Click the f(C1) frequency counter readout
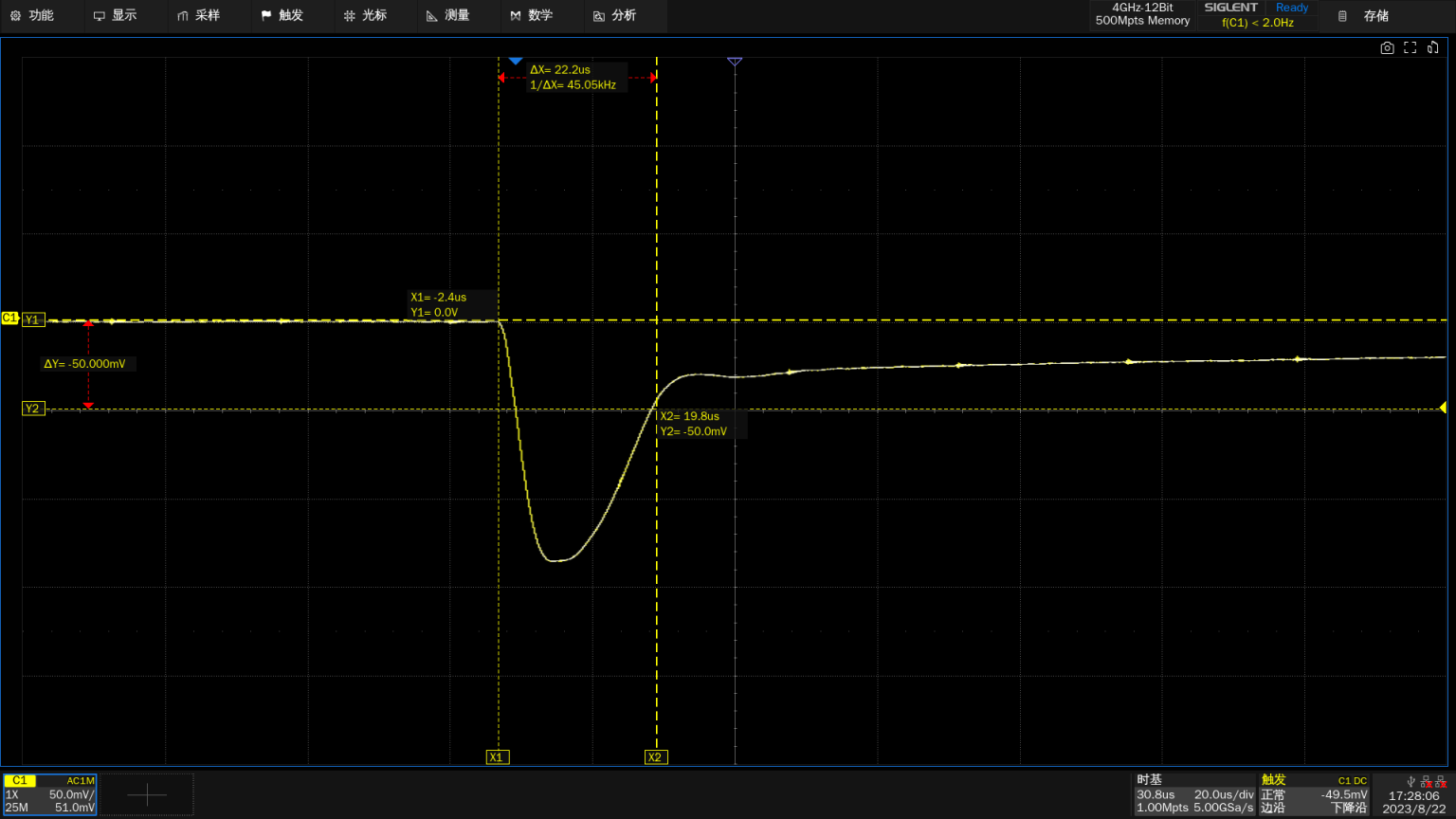Image resolution: width=1456 pixels, height=819 pixels. (x=1257, y=23)
